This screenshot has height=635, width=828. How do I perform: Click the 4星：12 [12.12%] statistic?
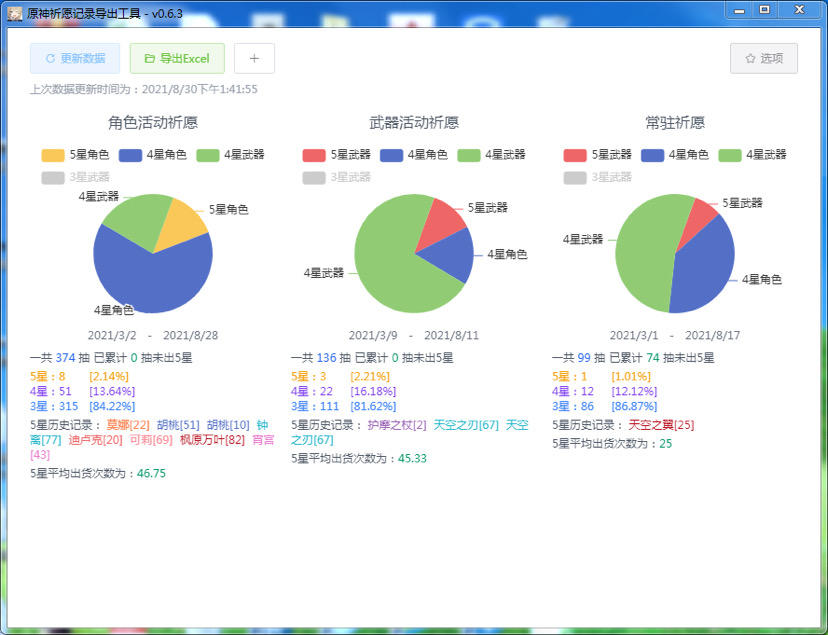point(605,391)
